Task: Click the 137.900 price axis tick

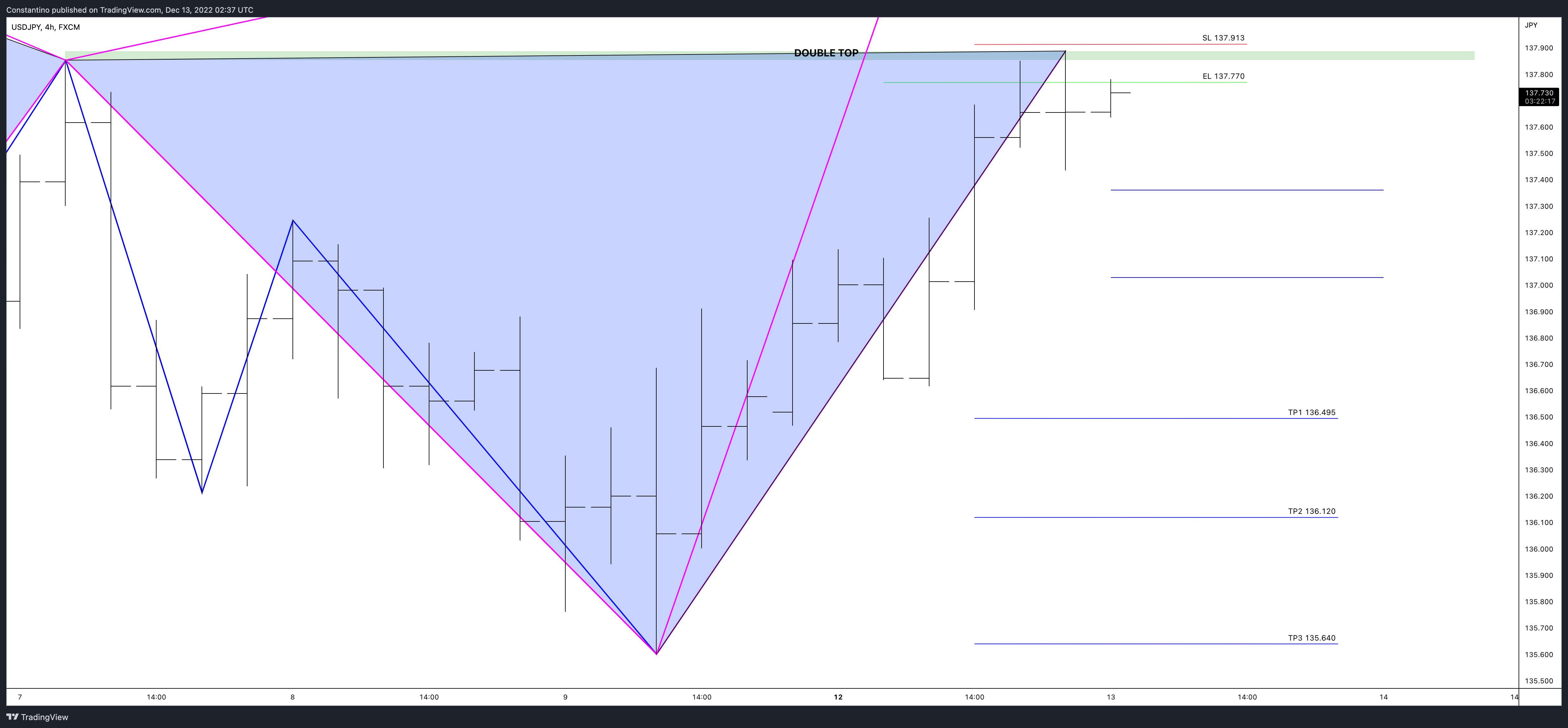Action: coord(1538,48)
